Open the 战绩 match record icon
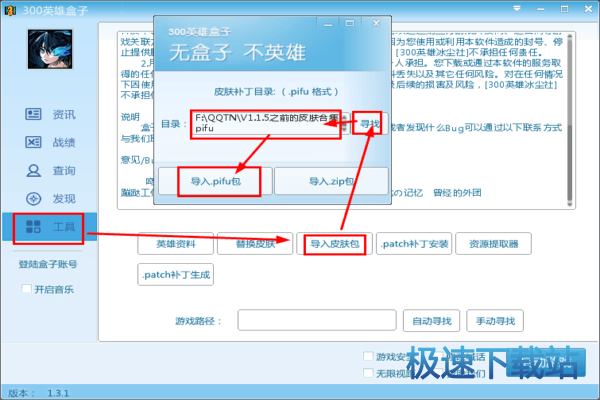The height and width of the screenshot is (400, 600). (x=33, y=142)
